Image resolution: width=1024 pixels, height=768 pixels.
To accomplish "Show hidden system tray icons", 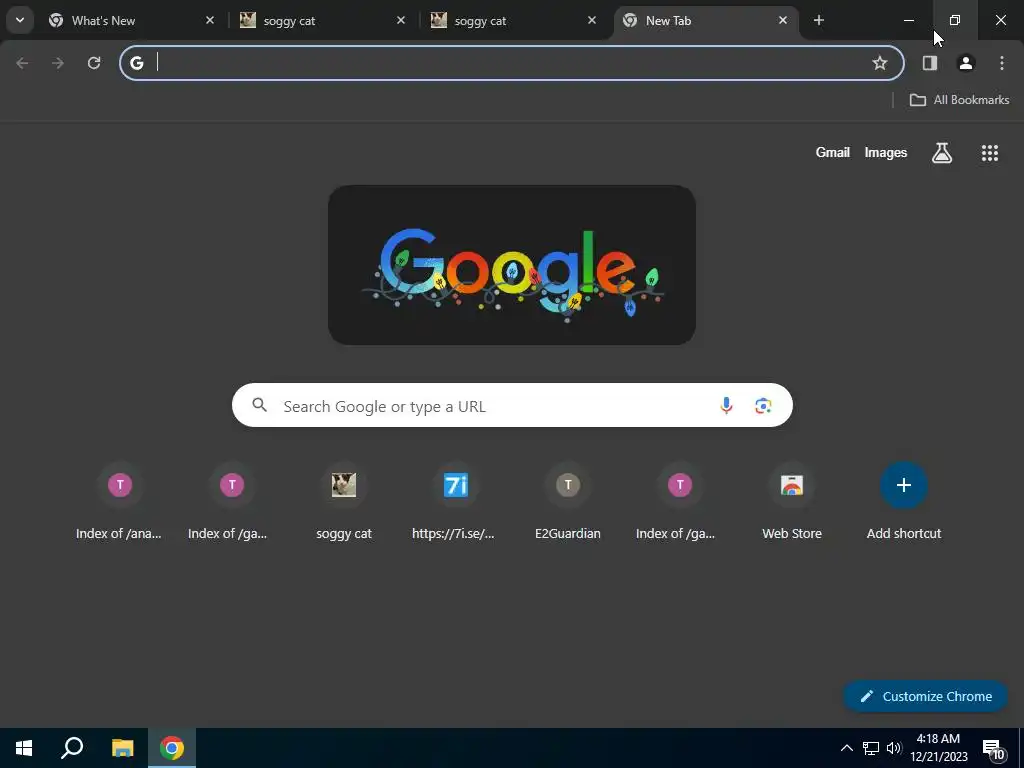I will pyautogui.click(x=846, y=748).
